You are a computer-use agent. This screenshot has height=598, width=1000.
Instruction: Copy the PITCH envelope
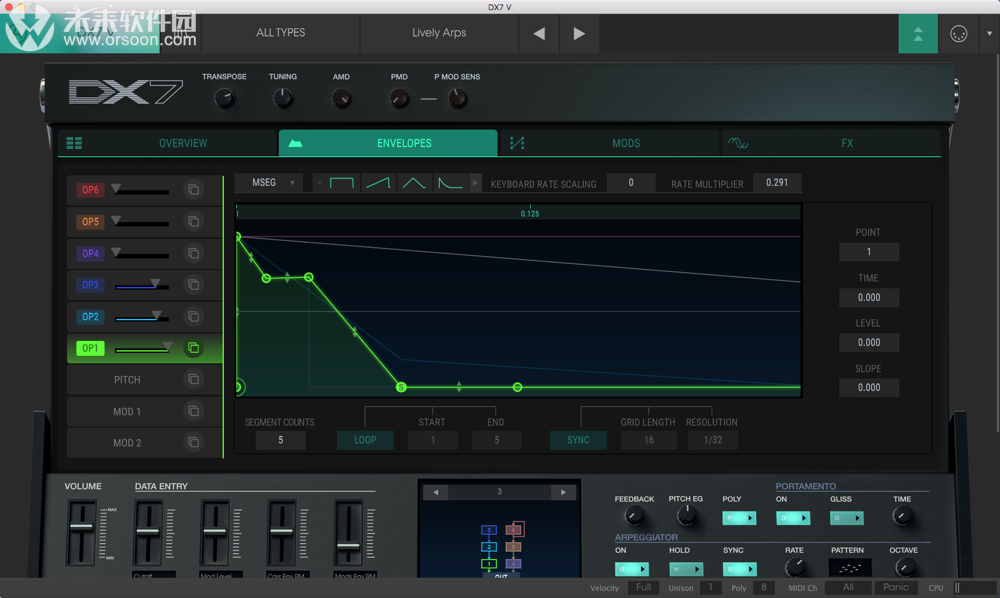point(193,379)
